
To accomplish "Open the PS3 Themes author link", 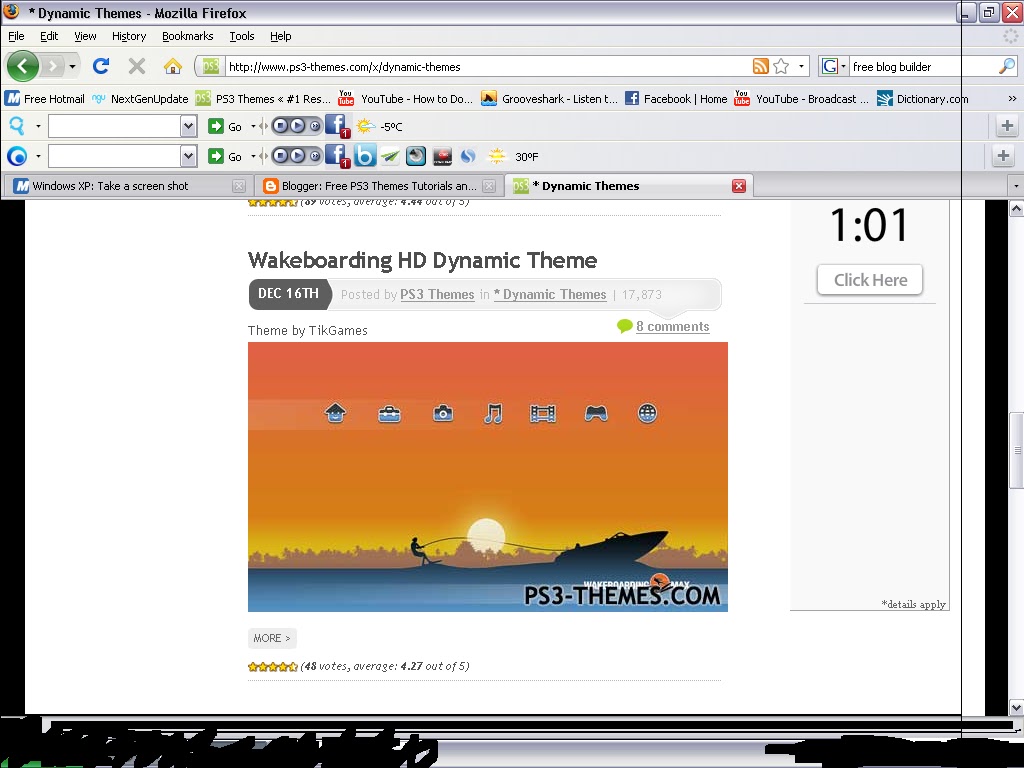I will point(437,295).
